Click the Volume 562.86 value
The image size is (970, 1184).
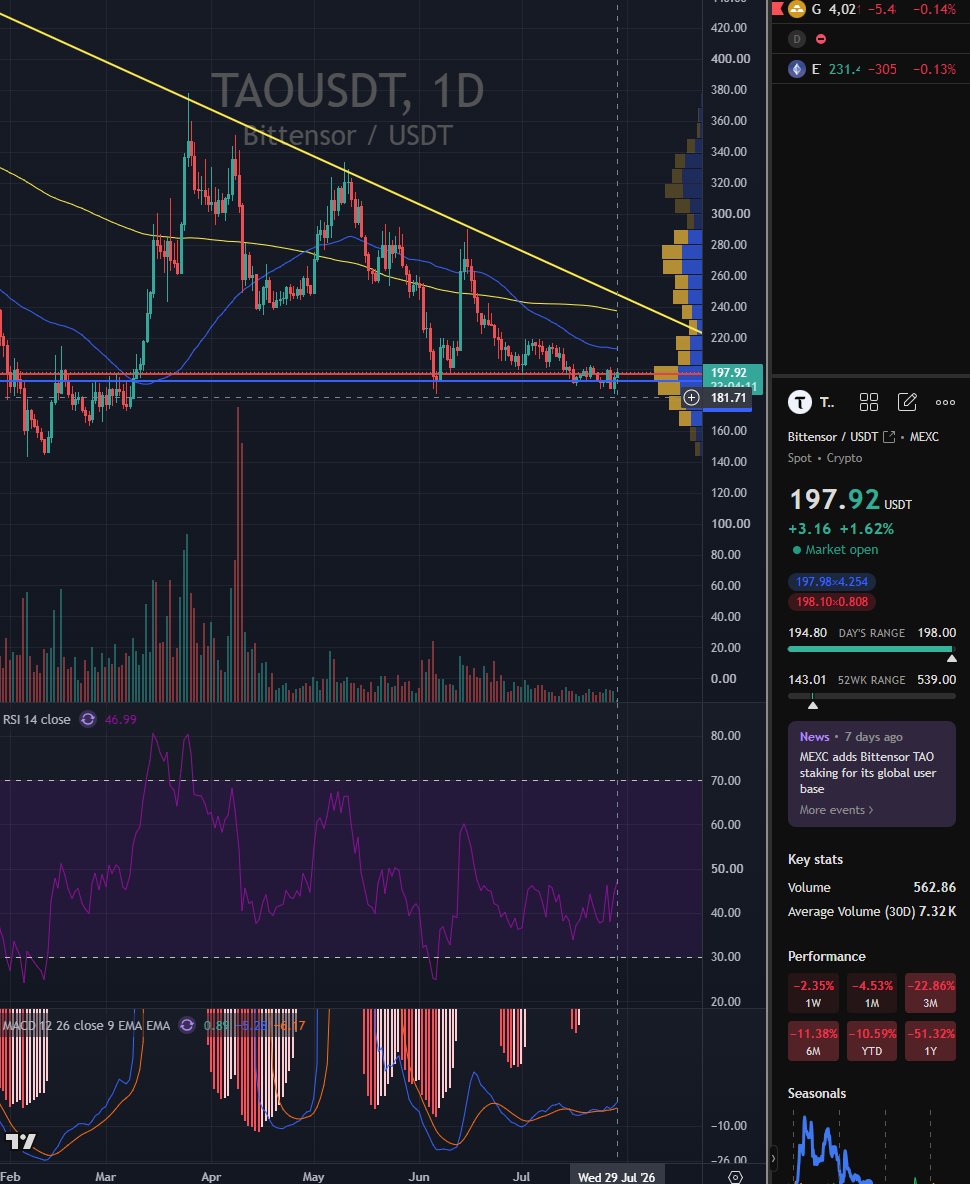click(935, 887)
